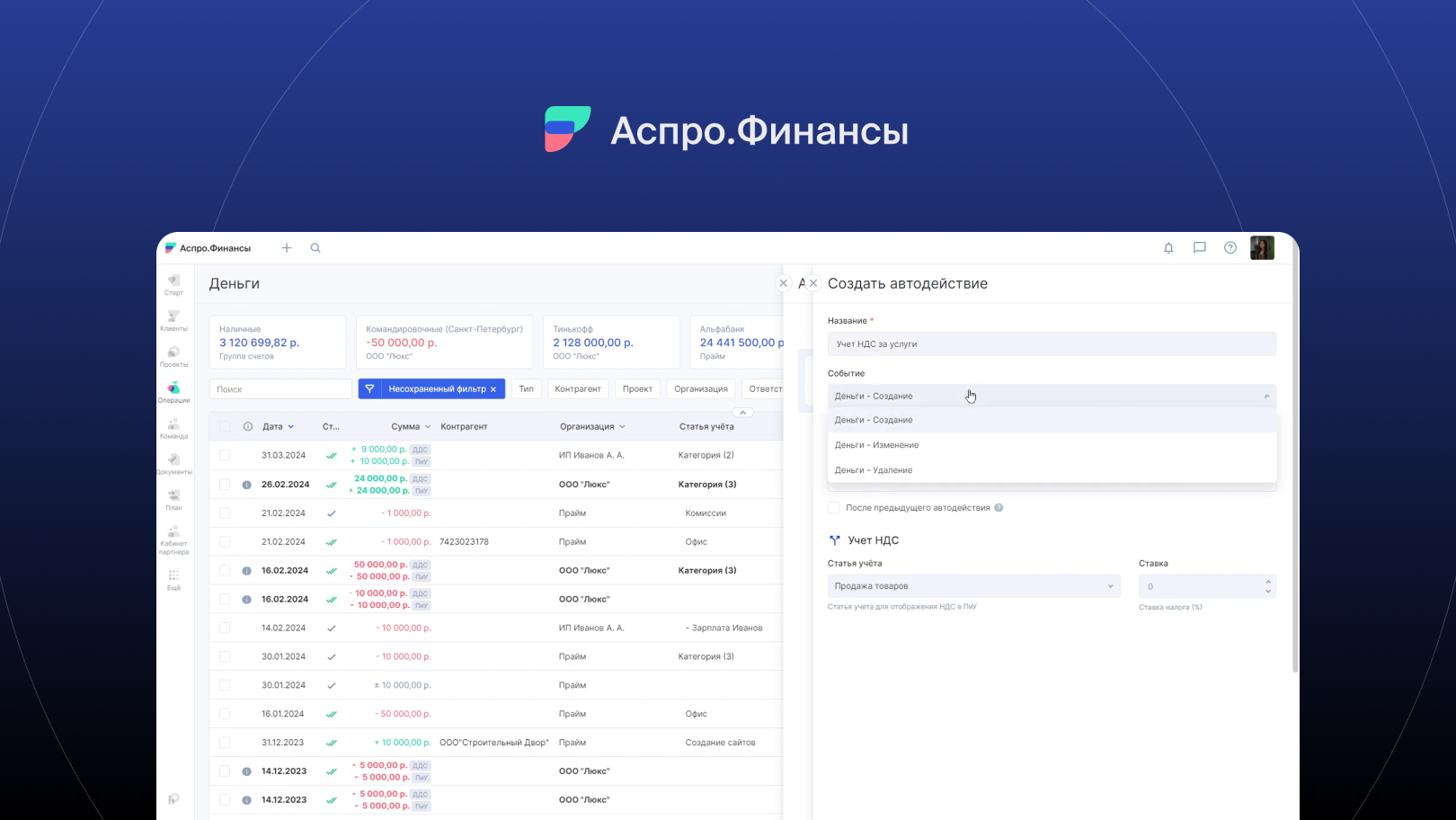Click the plus icon in top bar
This screenshot has height=820, width=1456.
tap(287, 248)
